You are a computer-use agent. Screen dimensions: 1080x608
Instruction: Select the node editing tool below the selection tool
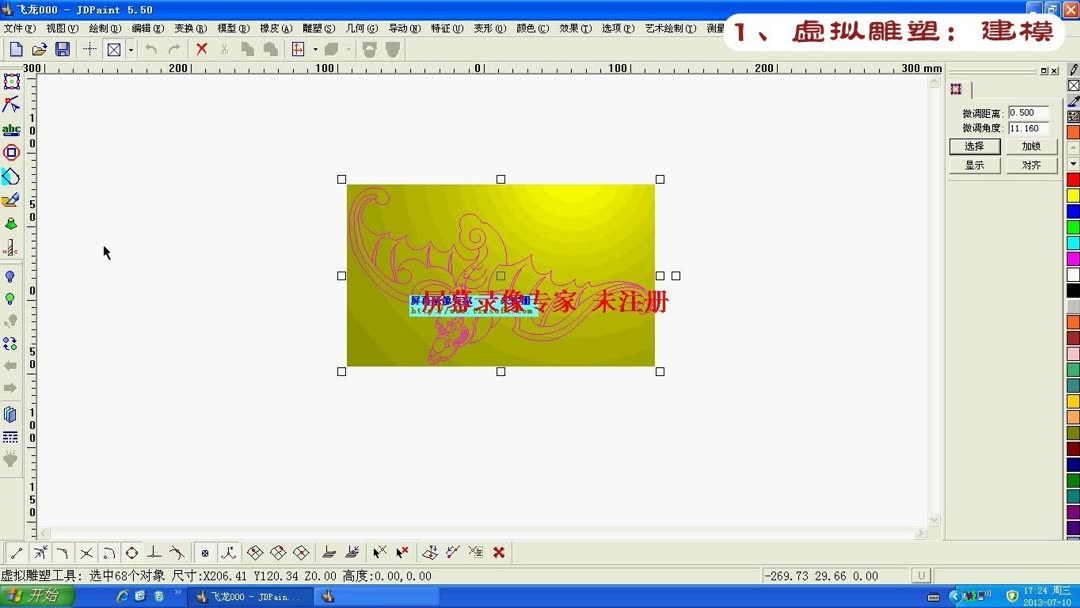(x=12, y=105)
